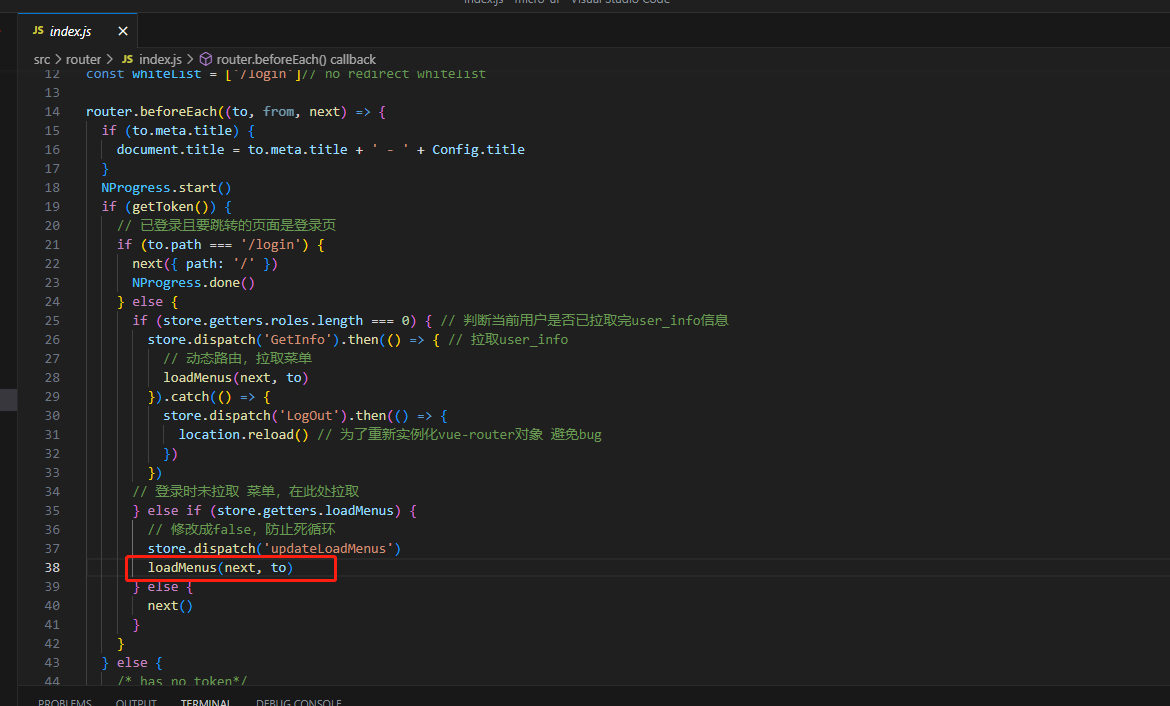
Task: Click the highlighted loadMenus(next, to) code line
Action: pos(219,567)
